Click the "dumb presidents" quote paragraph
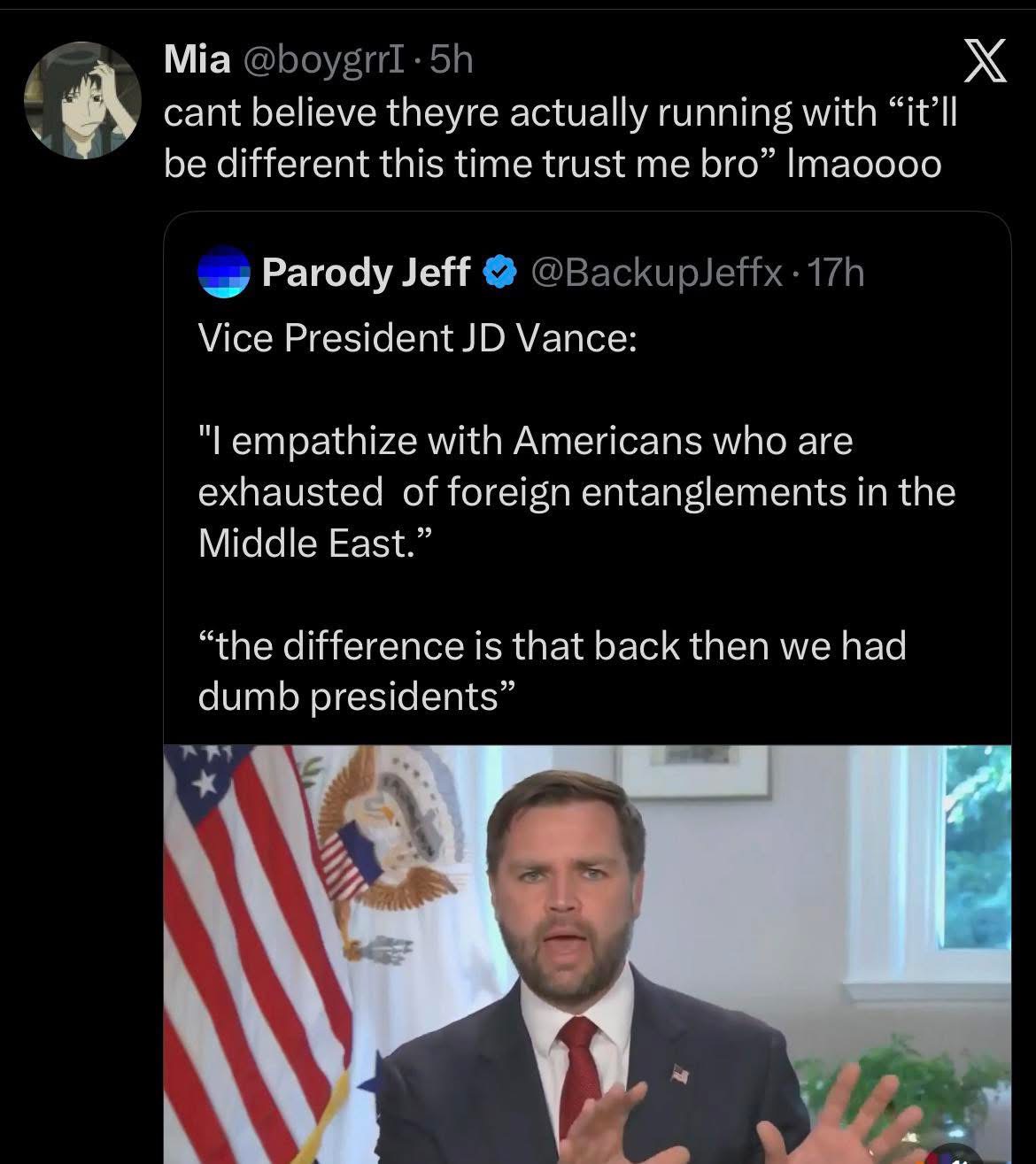Viewport: 1036px width, 1164px height. pyautogui.click(x=552, y=670)
